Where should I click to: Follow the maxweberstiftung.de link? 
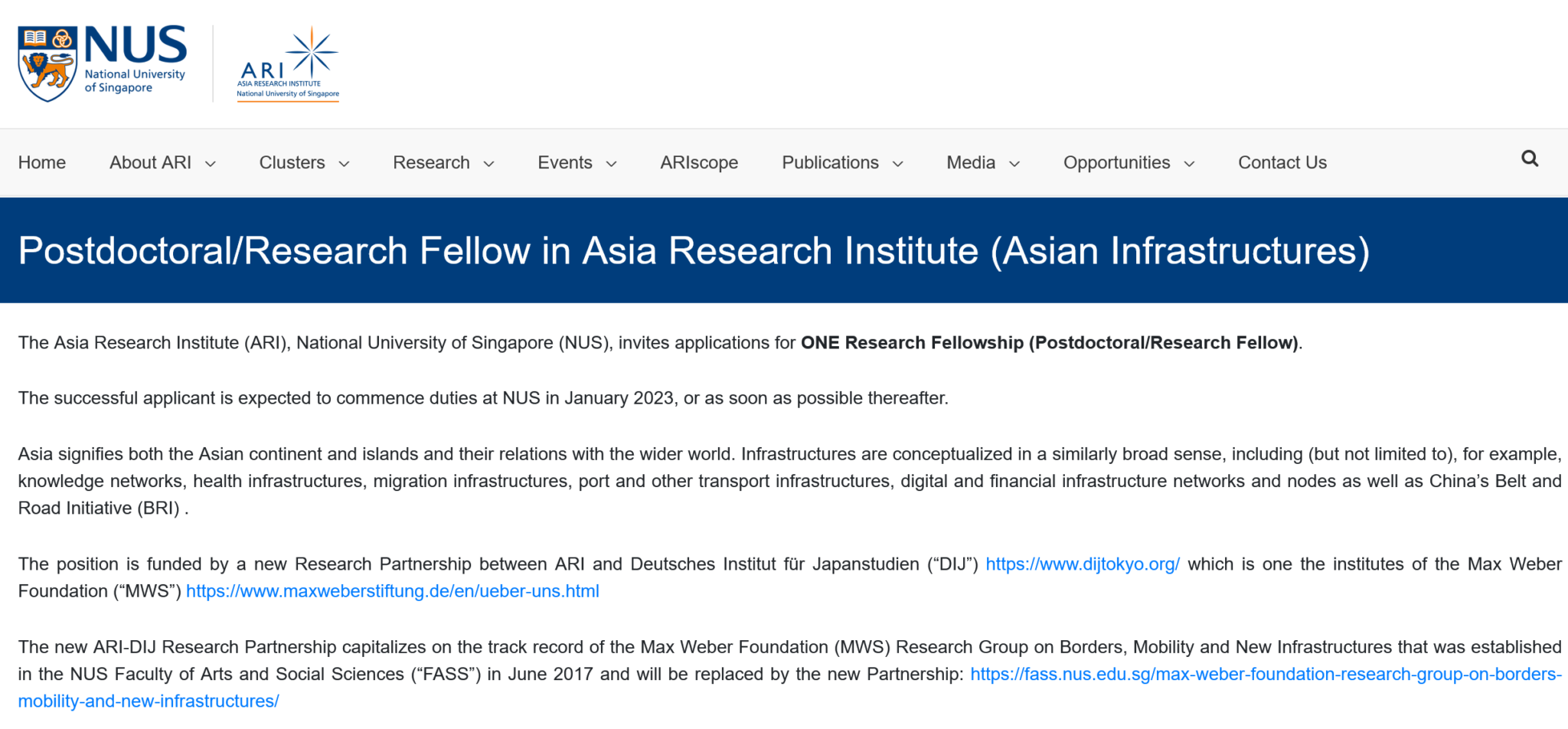(x=393, y=591)
